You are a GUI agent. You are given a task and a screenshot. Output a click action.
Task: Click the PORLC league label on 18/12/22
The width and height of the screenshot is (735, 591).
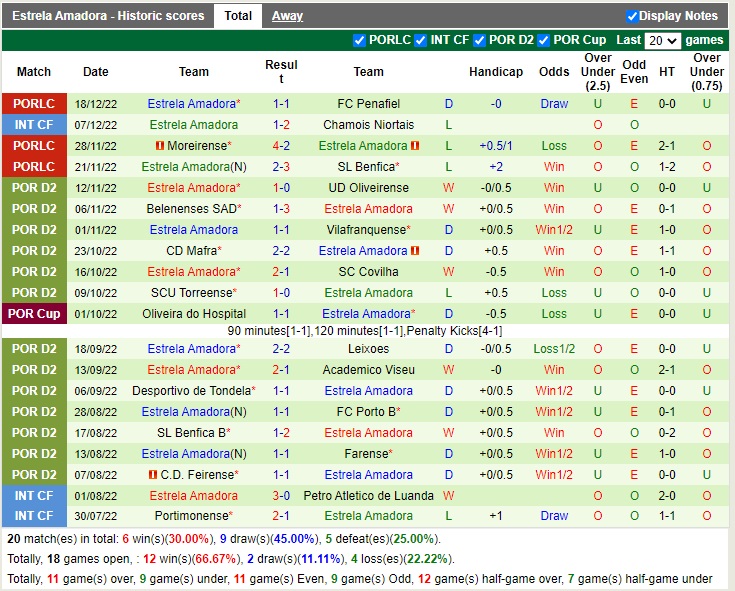[x=34, y=104]
